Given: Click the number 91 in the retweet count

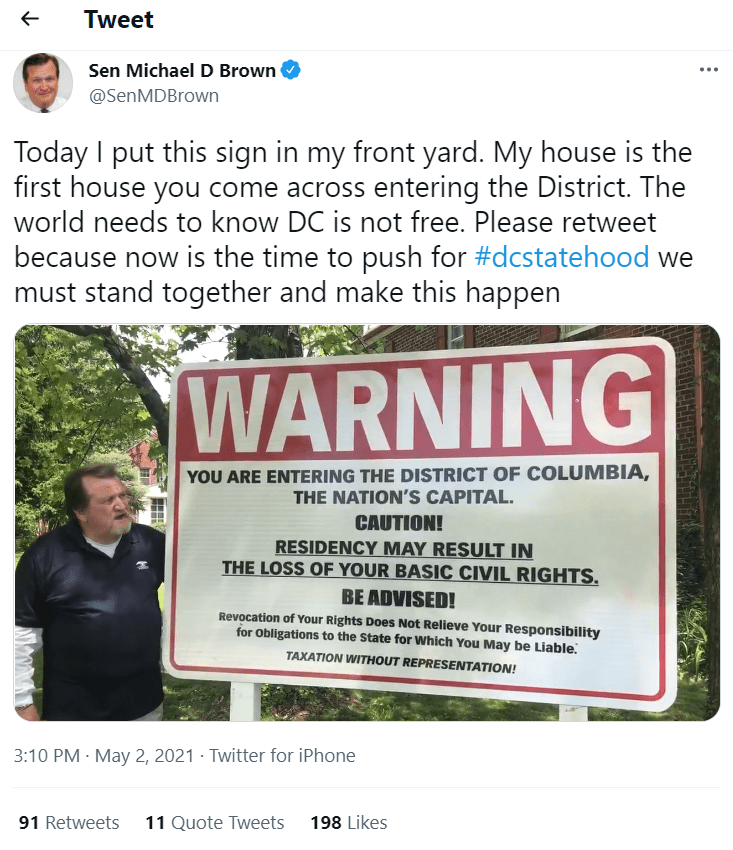Looking at the screenshot, I should coord(29,822).
